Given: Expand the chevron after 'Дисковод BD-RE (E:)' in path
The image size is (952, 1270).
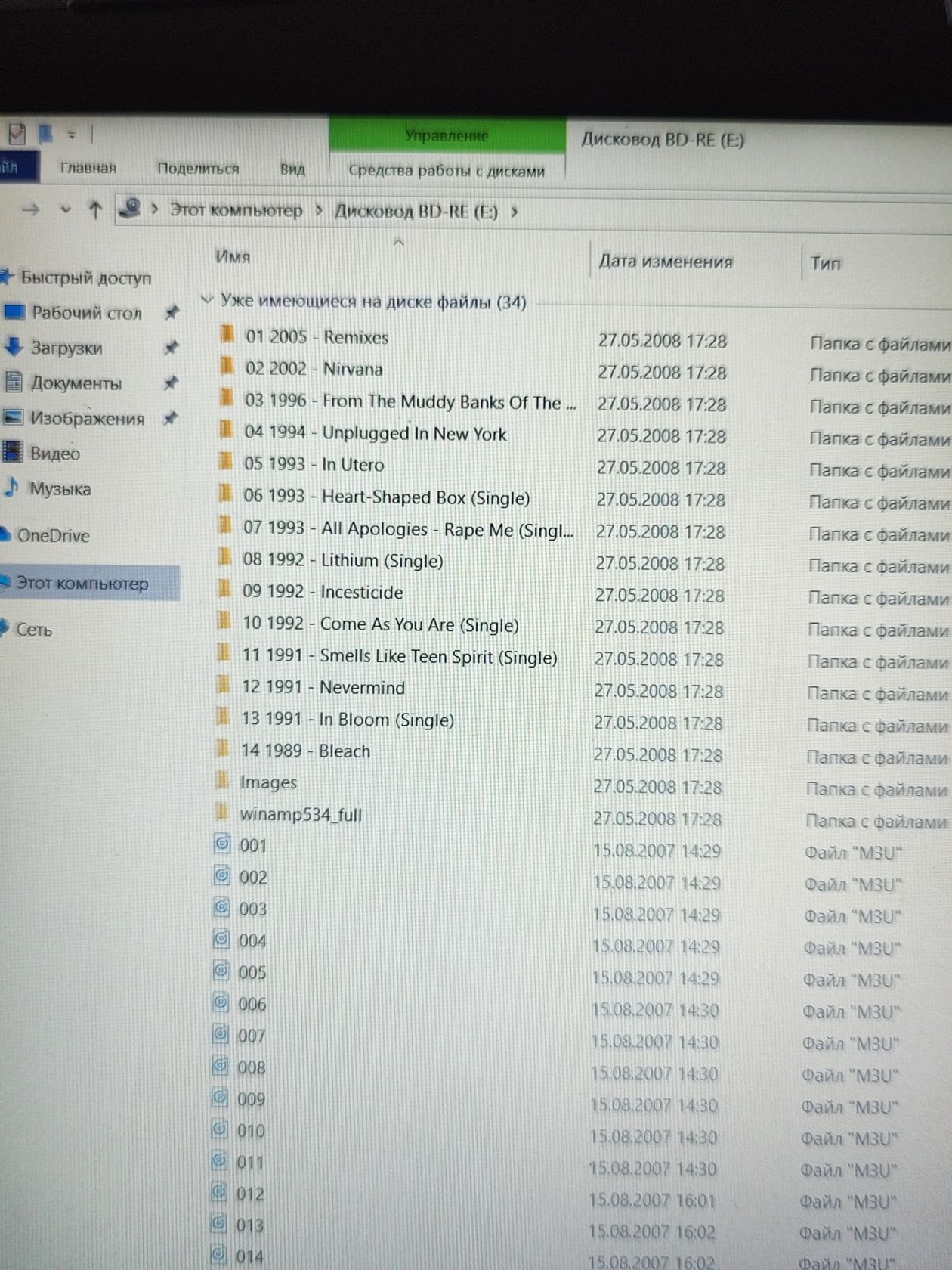Looking at the screenshot, I should 515,212.
